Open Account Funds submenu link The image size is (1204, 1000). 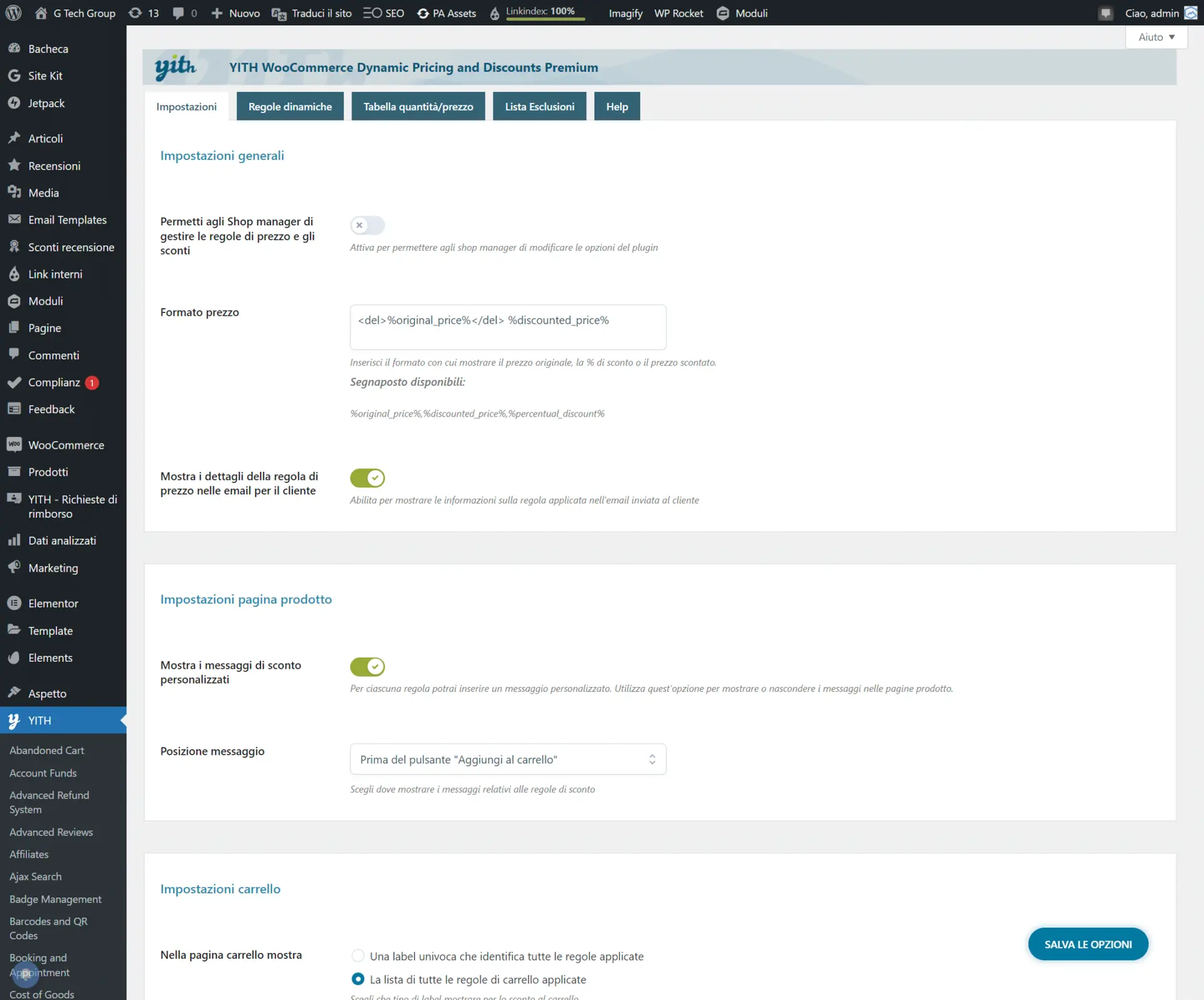pos(43,773)
